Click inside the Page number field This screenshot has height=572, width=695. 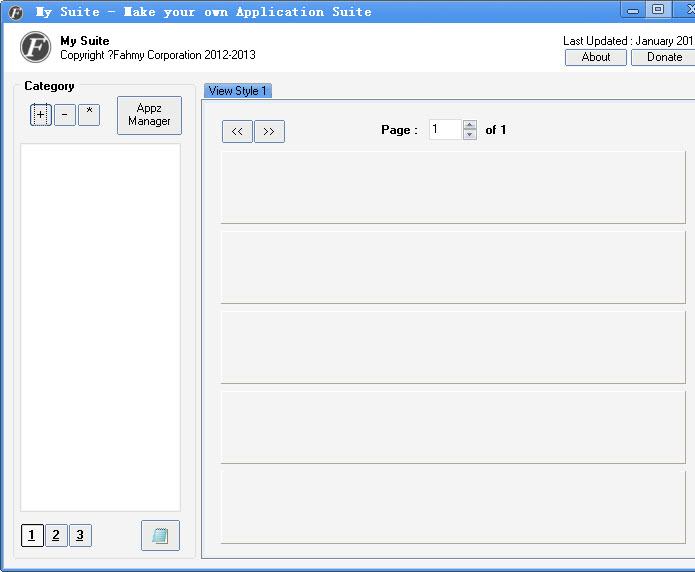[x=444, y=130]
